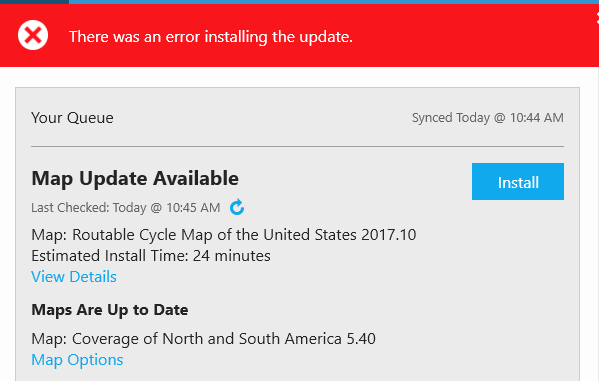Click the Map Update Available heading
Screen dimensions: 599x381
click(135, 178)
